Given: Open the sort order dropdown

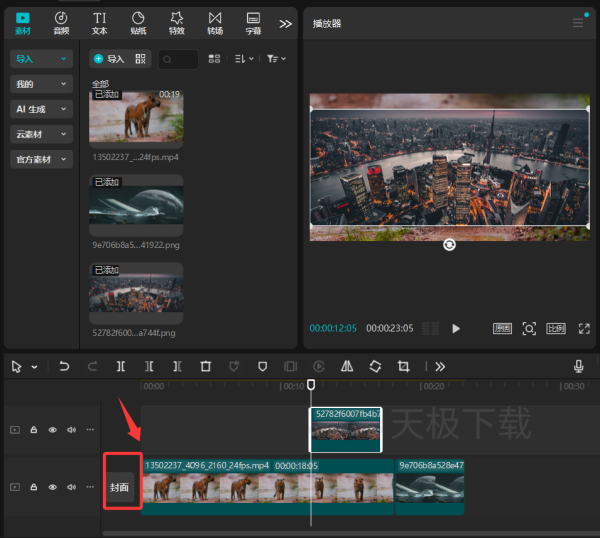Looking at the screenshot, I should 244,59.
